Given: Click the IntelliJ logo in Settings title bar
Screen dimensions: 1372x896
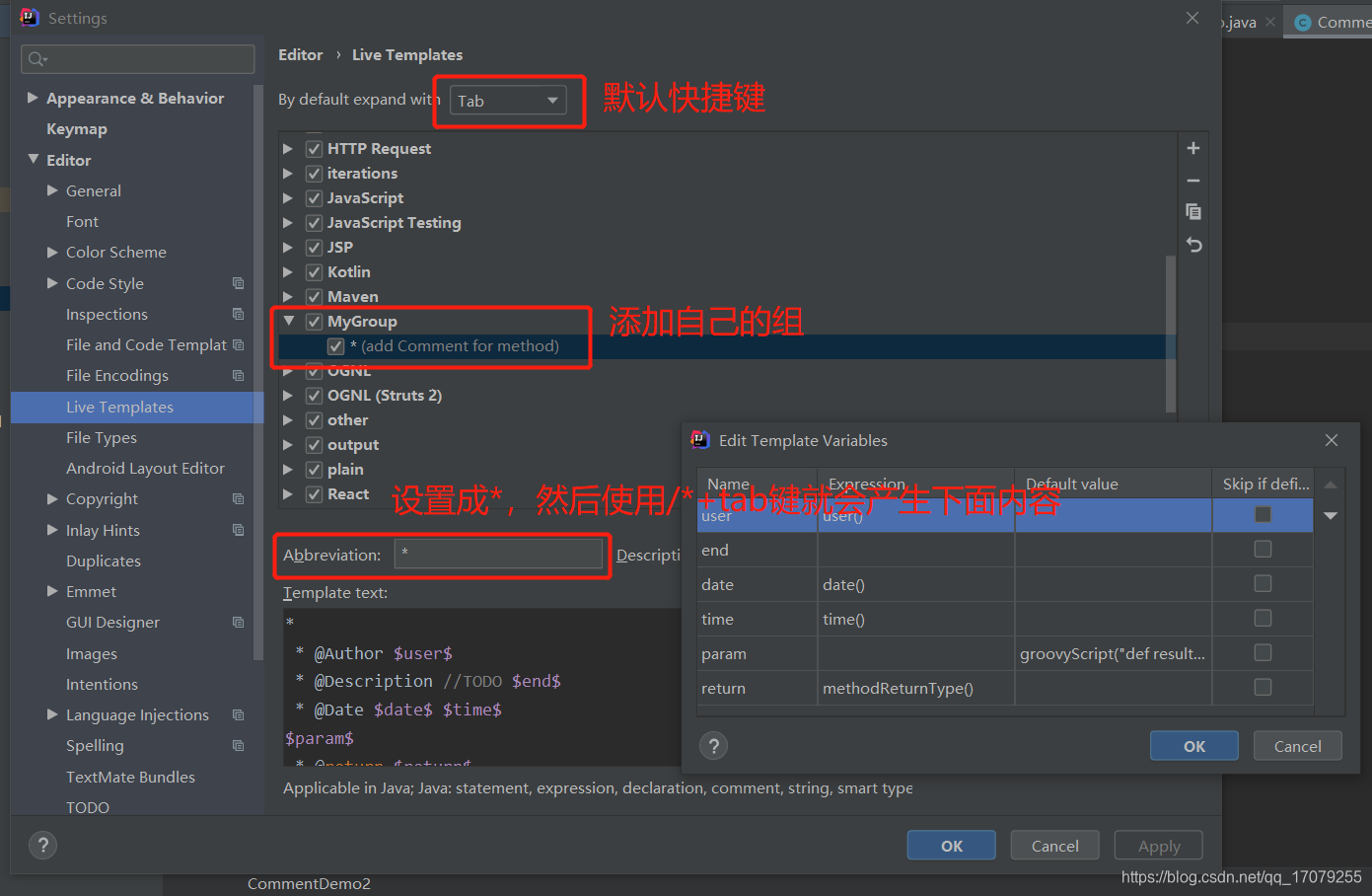Looking at the screenshot, I should click(29, 17).
